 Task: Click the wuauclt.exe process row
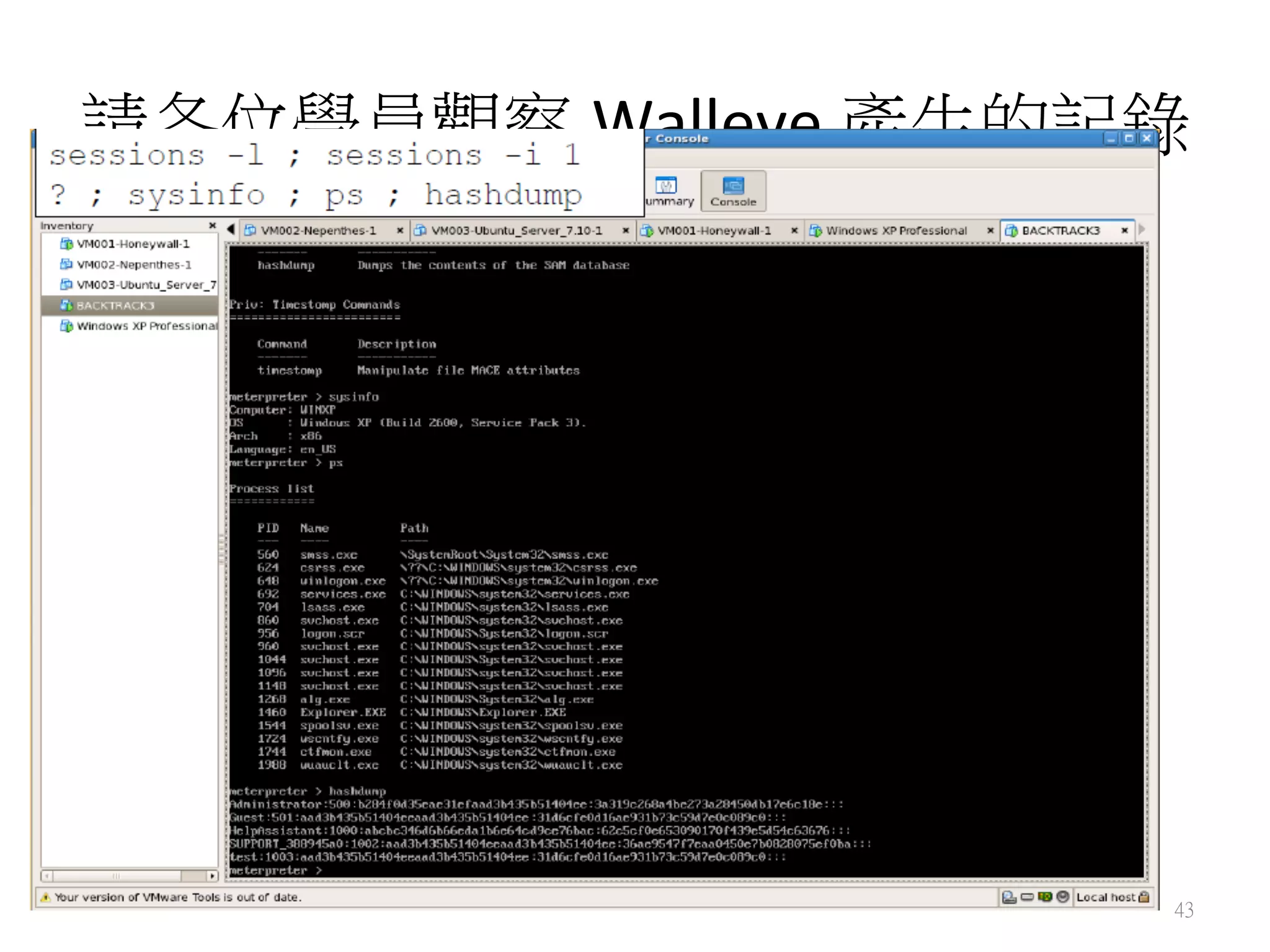tap(440, 765)
